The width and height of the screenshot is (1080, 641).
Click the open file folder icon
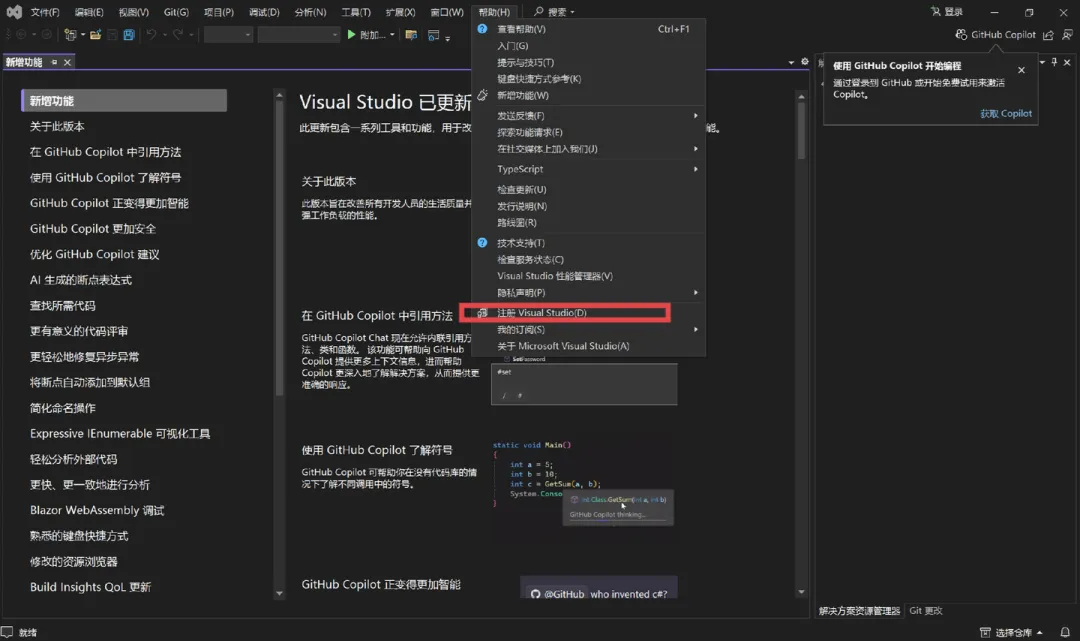coord(96,34)
